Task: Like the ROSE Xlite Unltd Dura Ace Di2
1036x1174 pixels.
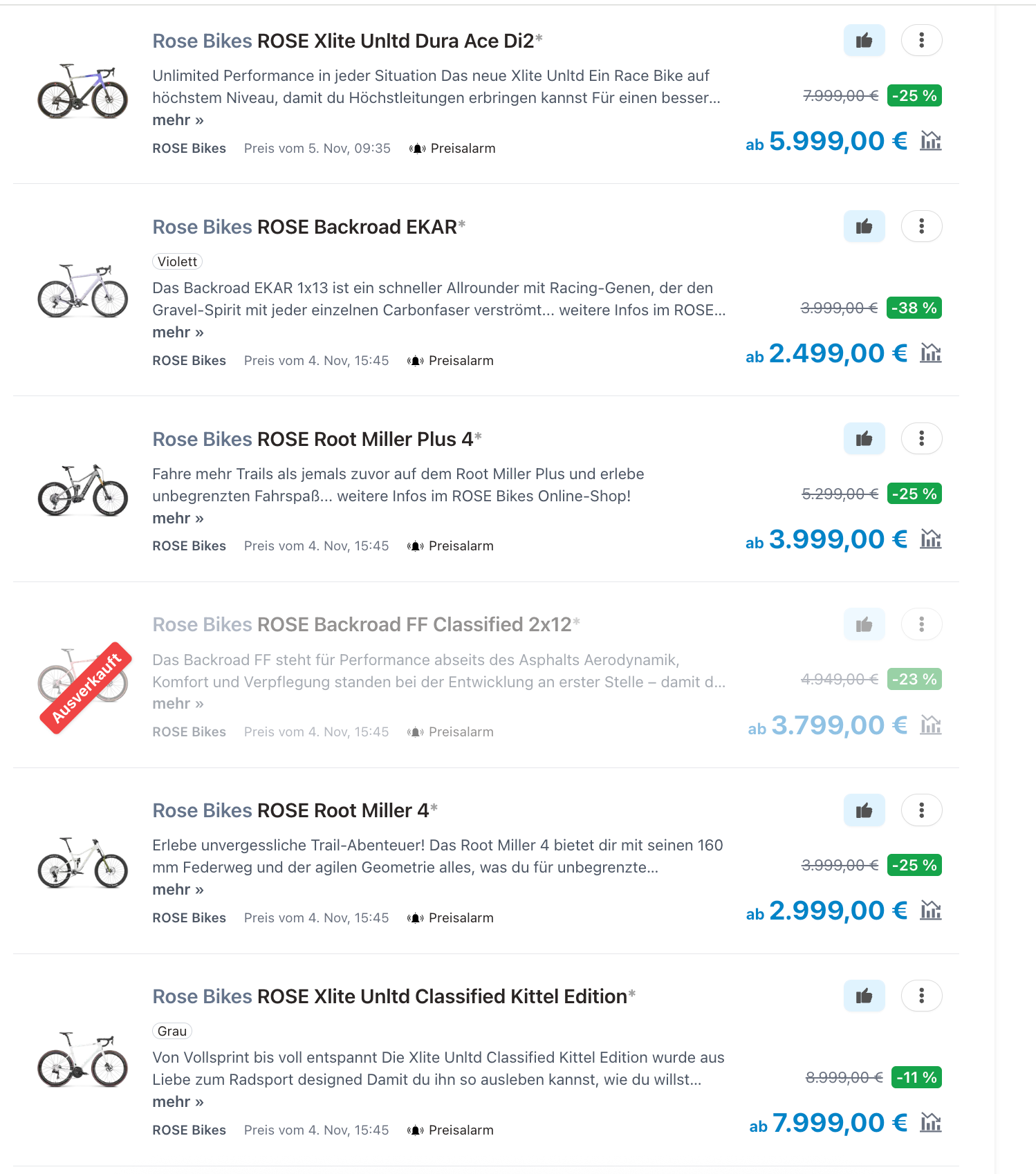Action: pyautogui.click(x=864, y=41)
